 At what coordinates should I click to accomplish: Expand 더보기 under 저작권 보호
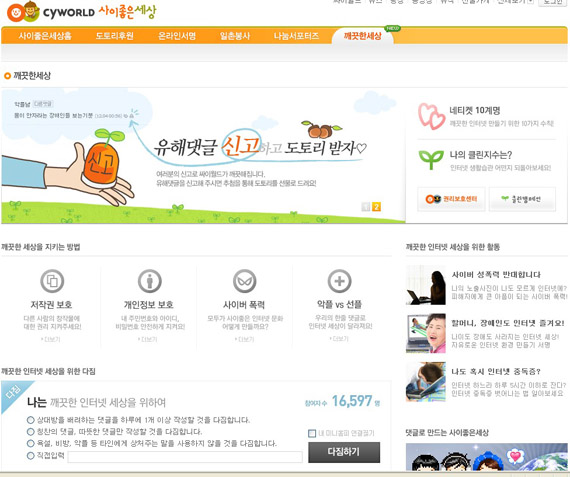tap(51, 339)
